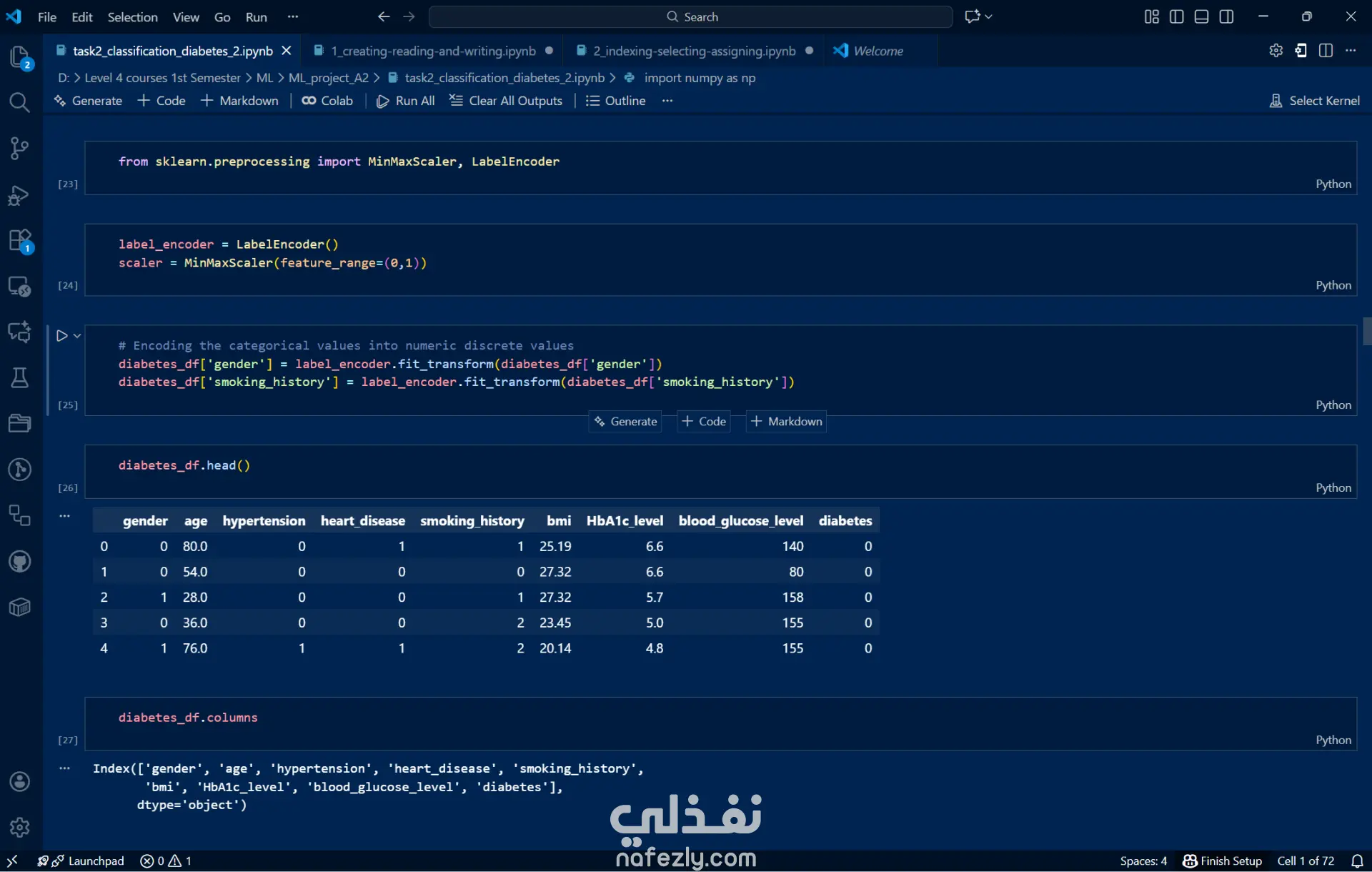Open the Testing flask view
1372x872 pixels.
(19, 377)
